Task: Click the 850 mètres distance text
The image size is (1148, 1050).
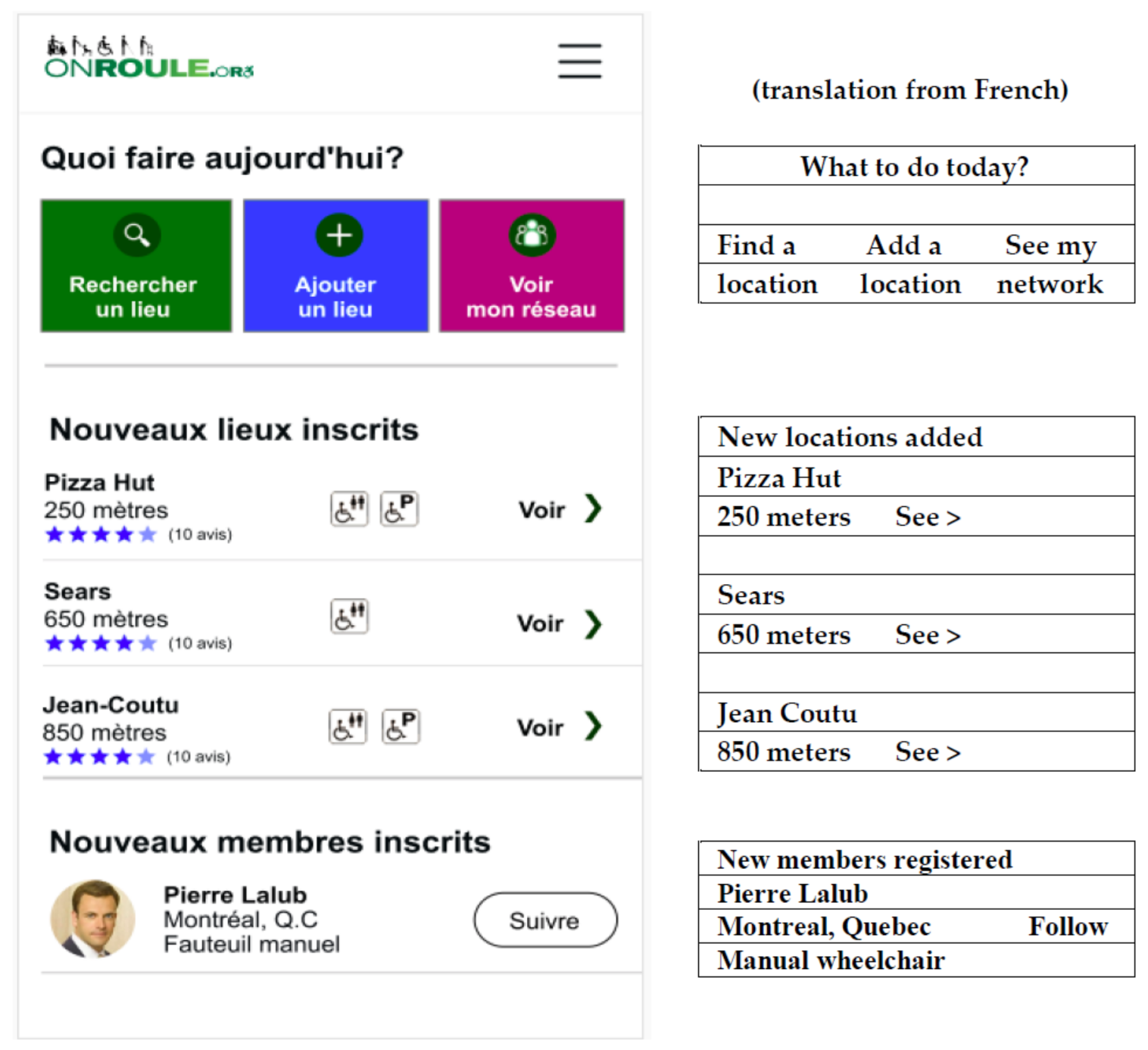Action: coord(105,733)
